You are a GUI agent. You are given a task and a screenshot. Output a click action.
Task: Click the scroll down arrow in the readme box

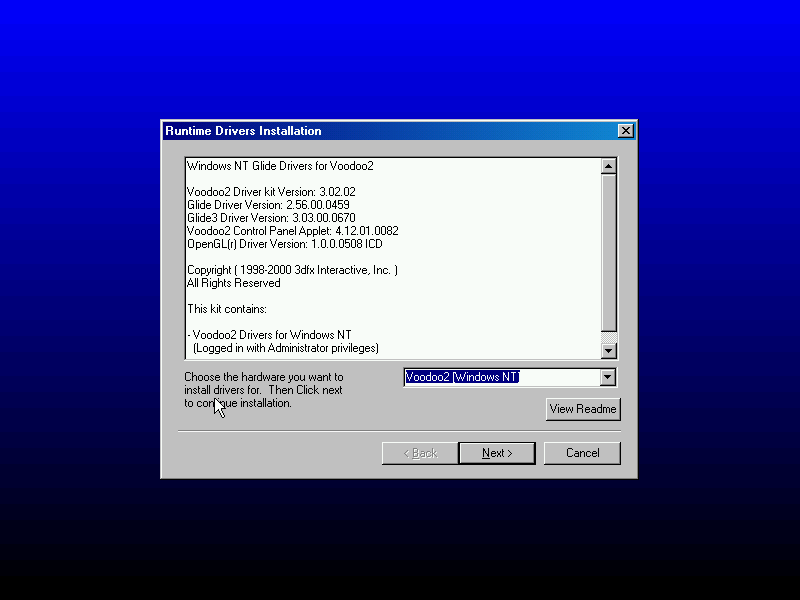608,350
